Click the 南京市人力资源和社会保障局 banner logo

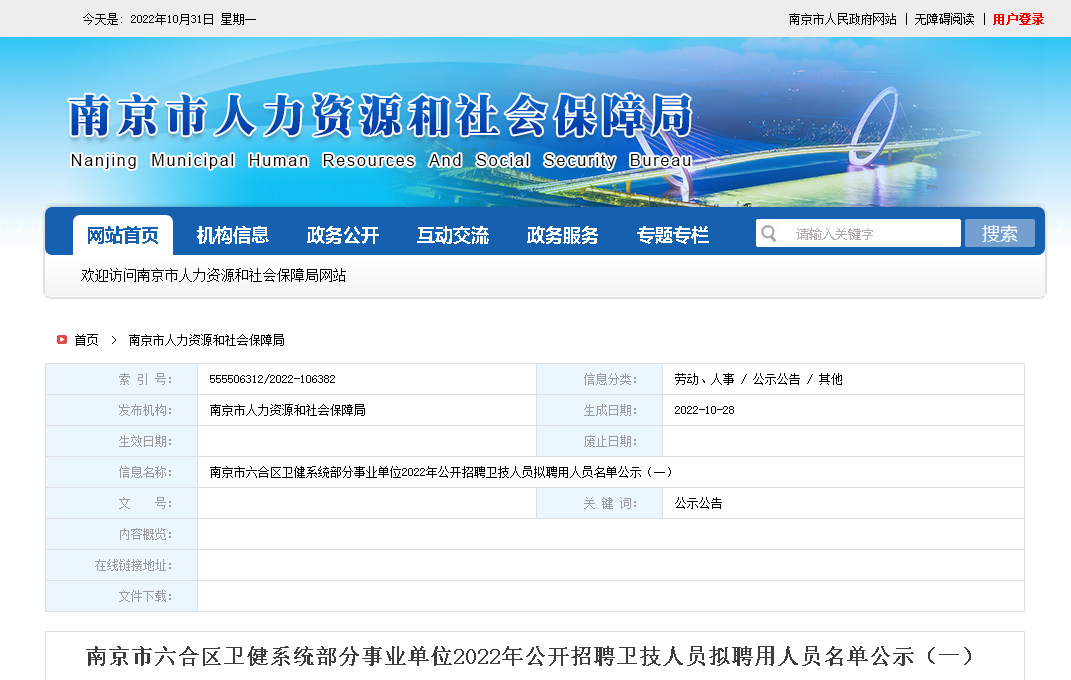tap(380, 130)
